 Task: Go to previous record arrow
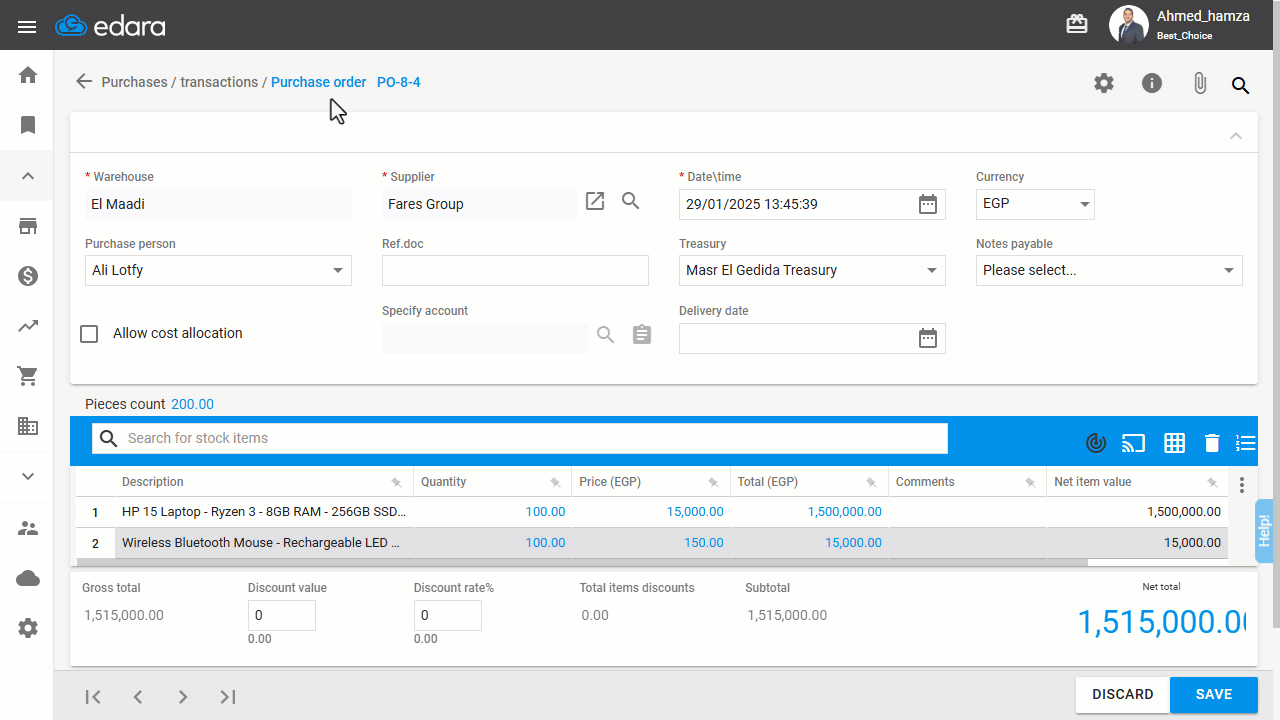point(138,697)
